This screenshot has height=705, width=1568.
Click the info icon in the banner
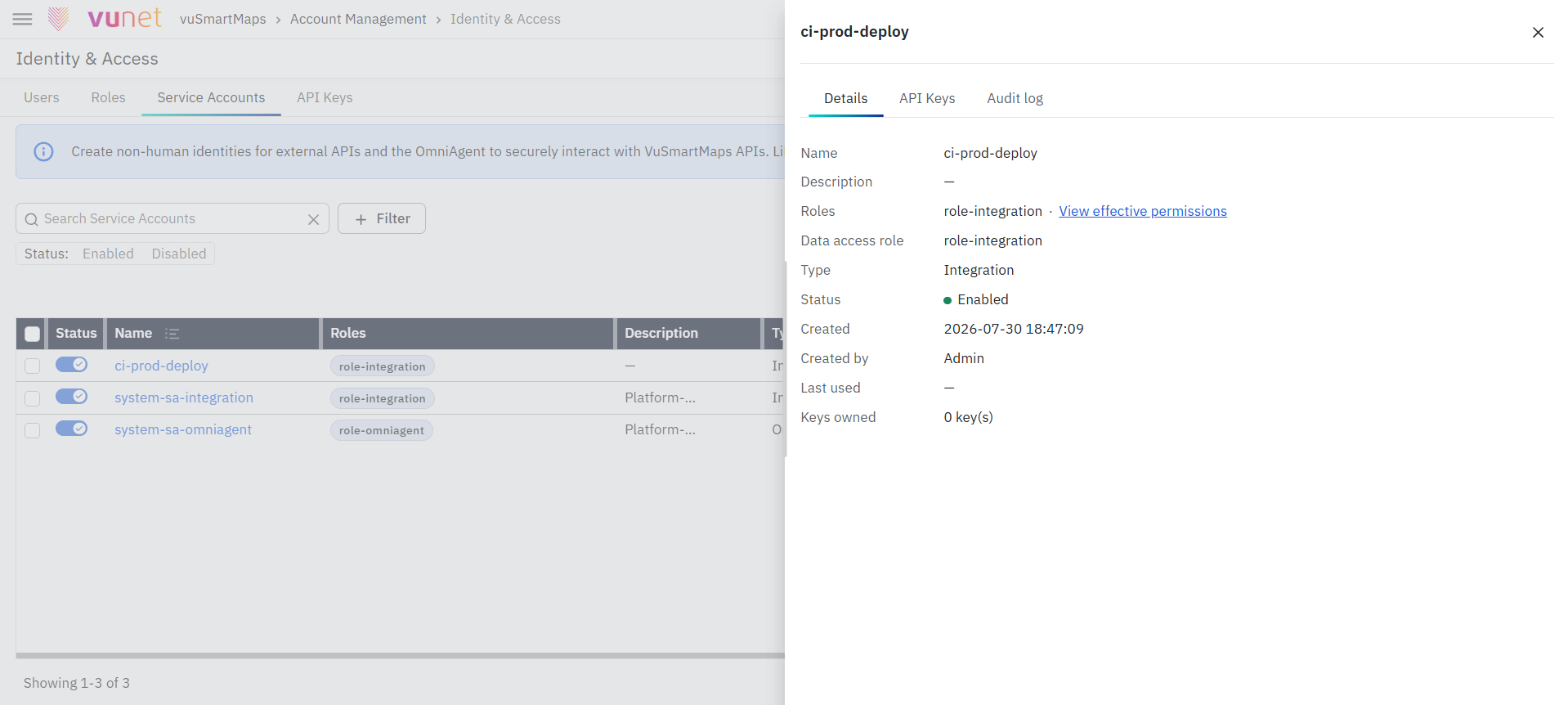coord(44,151)
